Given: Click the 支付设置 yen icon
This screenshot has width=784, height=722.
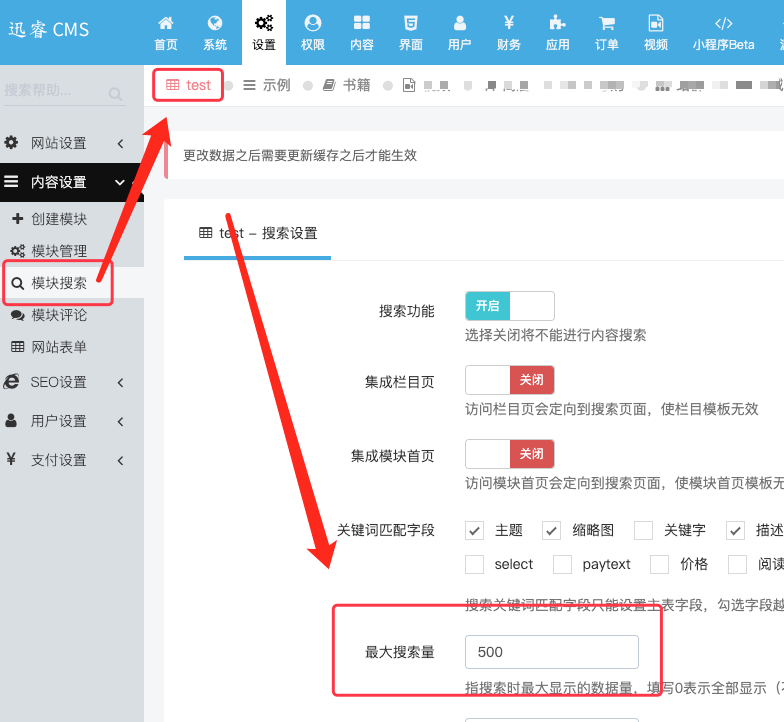Looking at the screenshot, I should [x=12, y=459].
